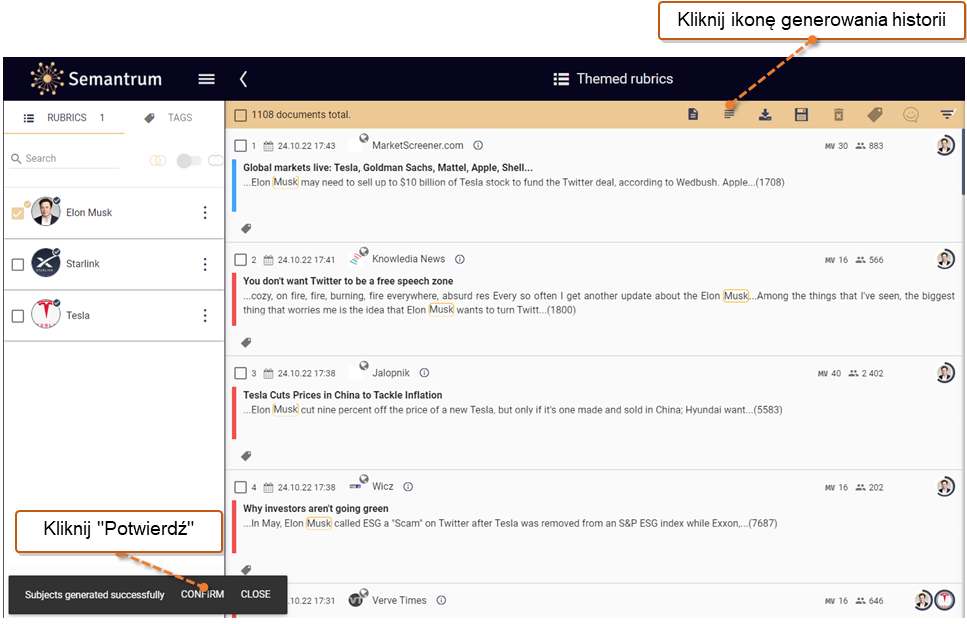This screenshot has width=967, height=624.
Task: Show info for Verve Times source
Action: pyautogui.click(x=441, y=600)
